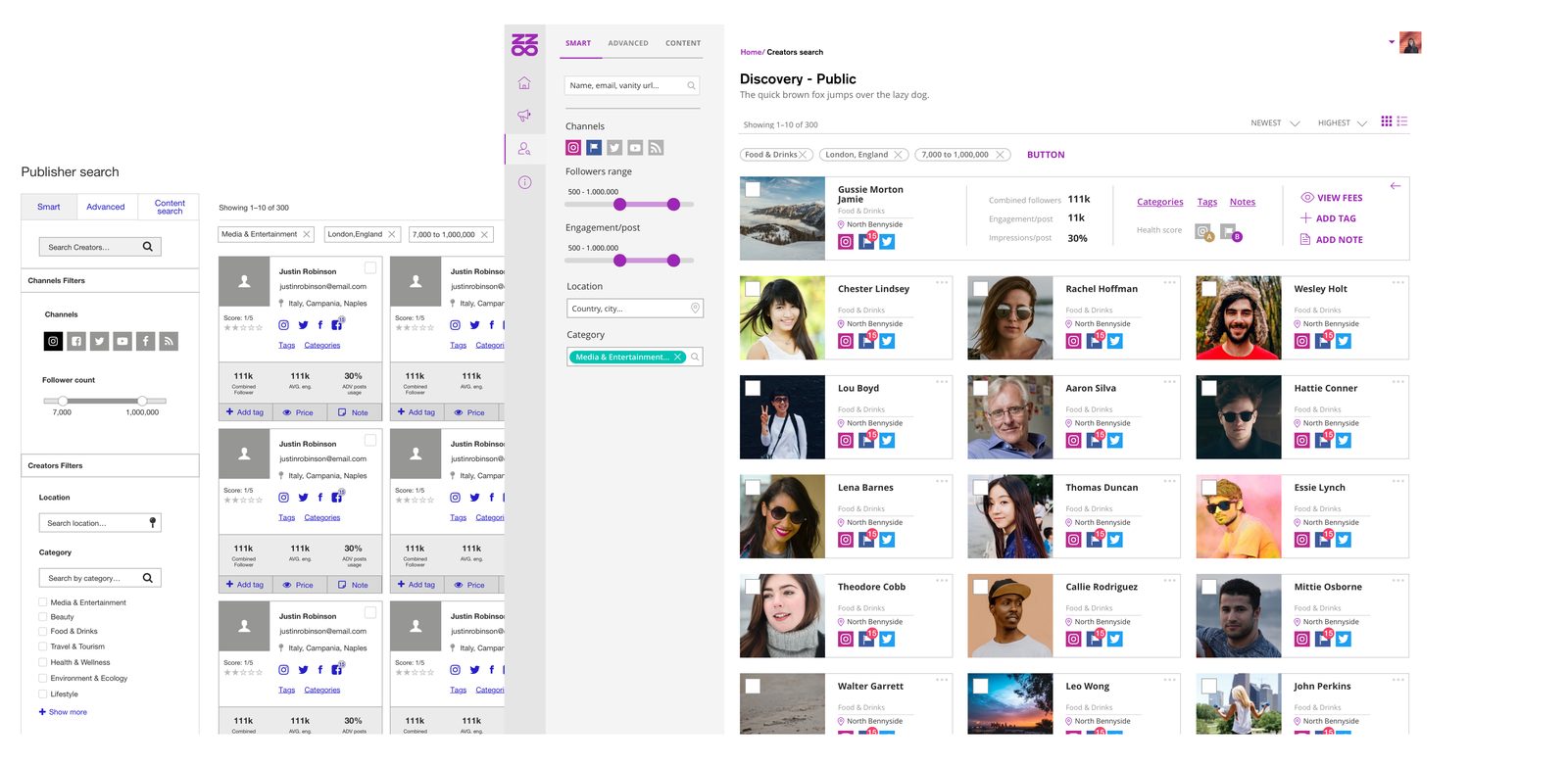The image size is (1568, 766).
Task: Click ADD TAG on Gussie Morton card
Action: tap(1329, 218)
